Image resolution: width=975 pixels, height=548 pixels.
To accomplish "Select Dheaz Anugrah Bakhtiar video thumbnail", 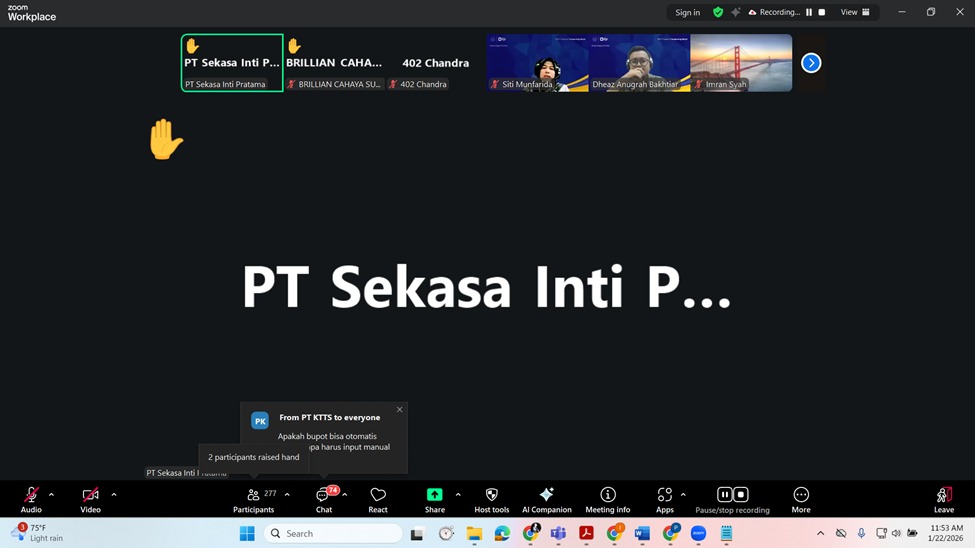I will pos(639,63).
